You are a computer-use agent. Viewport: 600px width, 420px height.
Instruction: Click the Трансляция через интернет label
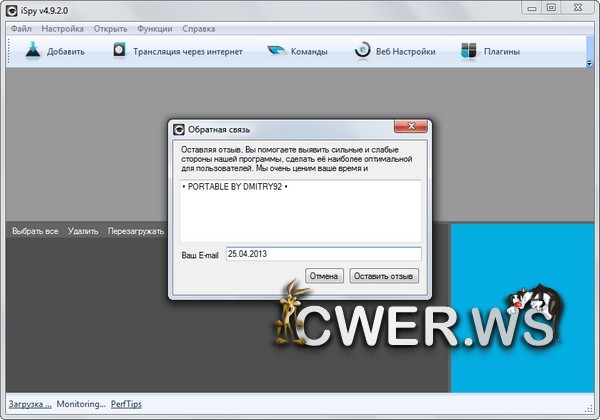click(188, 52)
